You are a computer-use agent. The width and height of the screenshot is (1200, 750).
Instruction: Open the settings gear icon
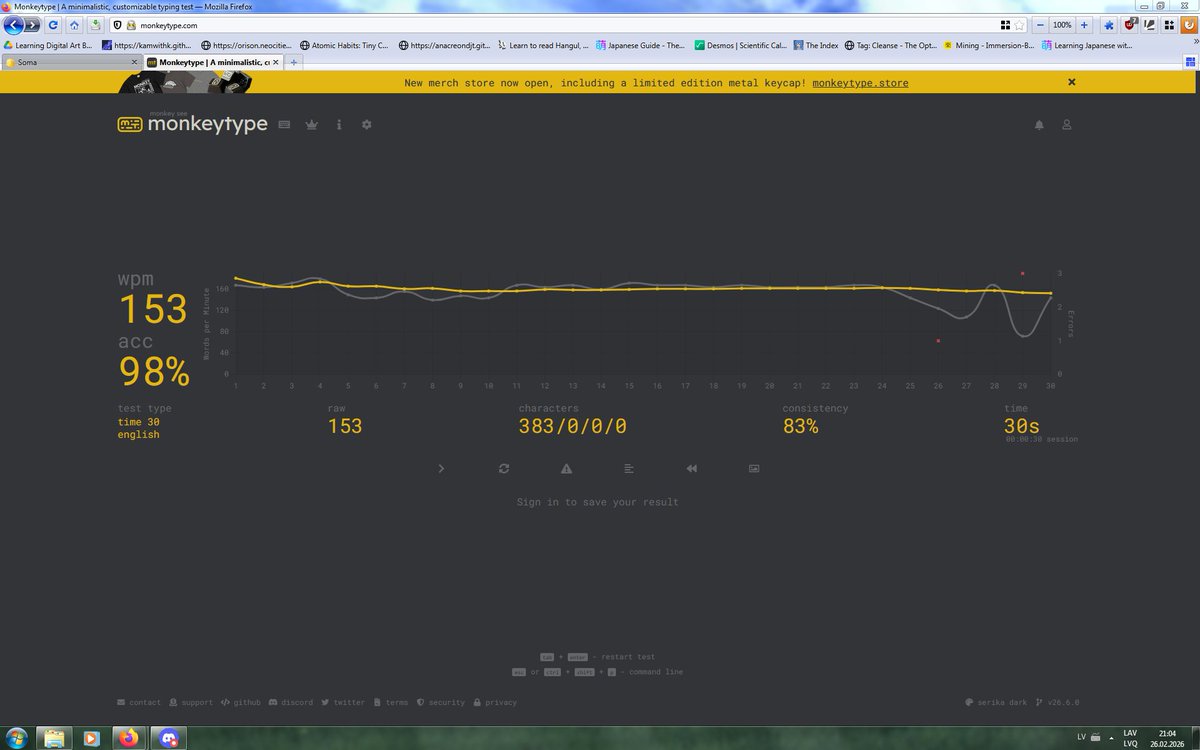point(366,125)
